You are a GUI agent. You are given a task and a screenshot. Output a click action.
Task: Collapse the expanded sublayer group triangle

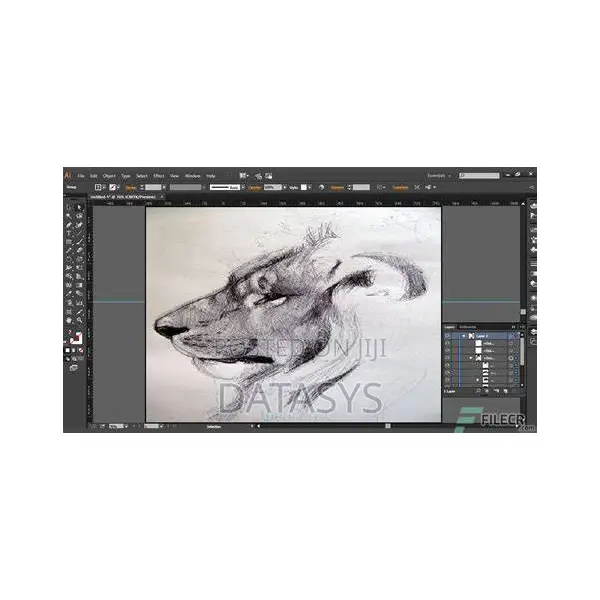point(471,358)
